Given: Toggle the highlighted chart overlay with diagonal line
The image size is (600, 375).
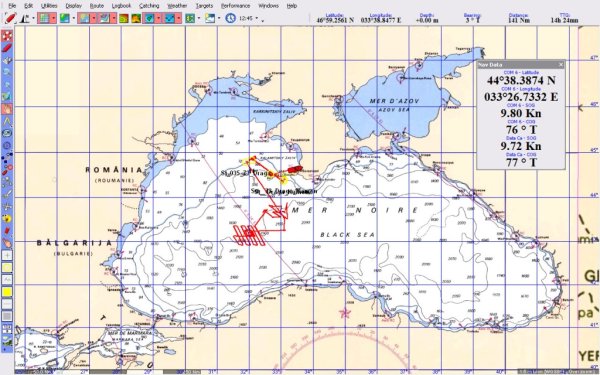Looking at the screenshot, I should (104, 18).
